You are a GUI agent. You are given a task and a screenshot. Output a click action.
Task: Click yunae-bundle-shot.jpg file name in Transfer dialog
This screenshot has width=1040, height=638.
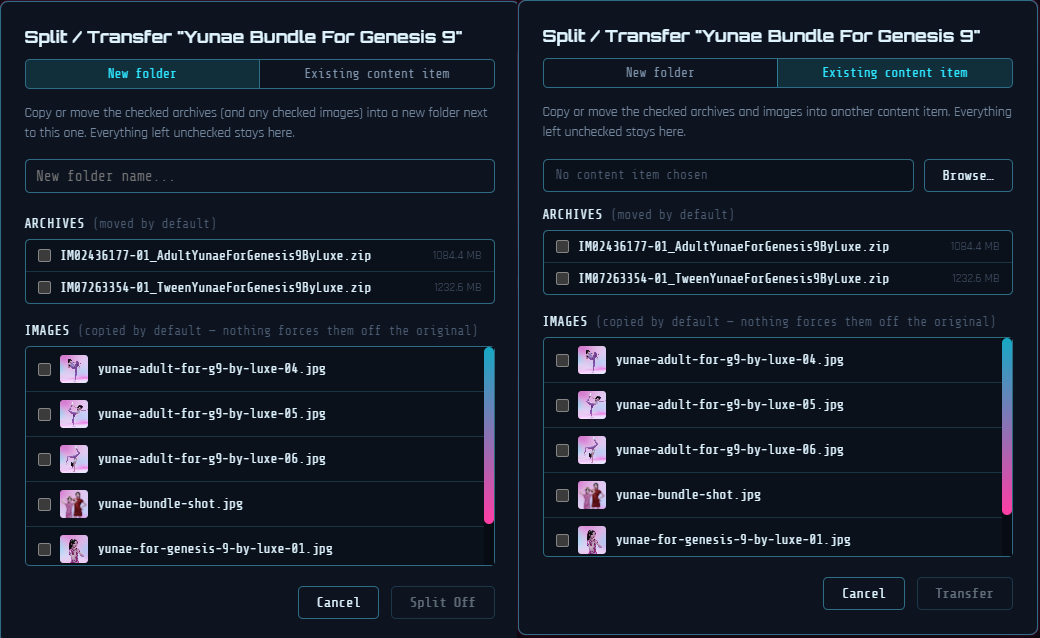coord(688,495)
